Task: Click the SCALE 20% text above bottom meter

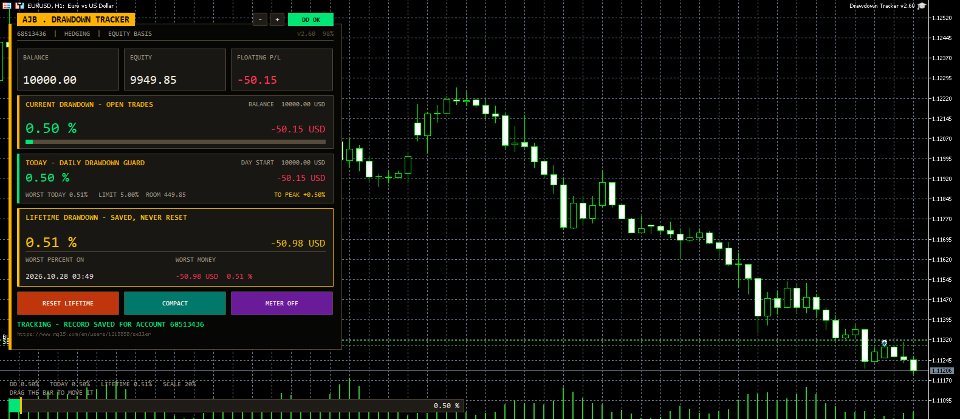Action: pos(178,384)
